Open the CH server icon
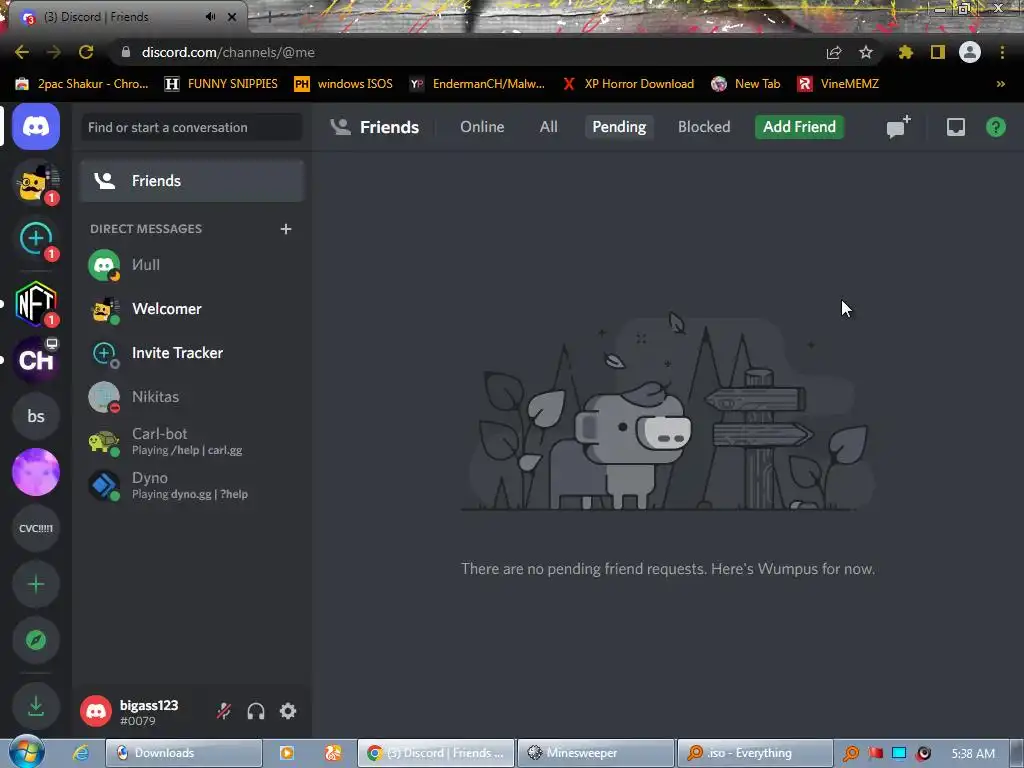Viewport: 1024px width, 768px height. (x=36, y=360)
